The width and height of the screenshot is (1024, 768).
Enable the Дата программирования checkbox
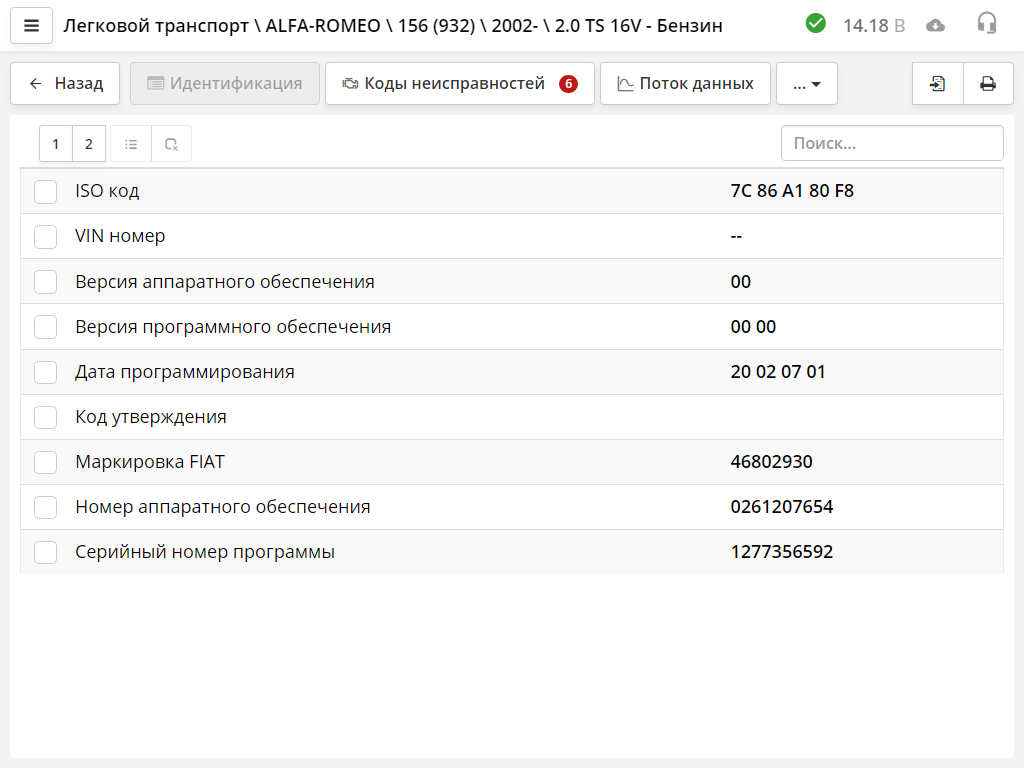pyautogui.click(x=46, y=372)
